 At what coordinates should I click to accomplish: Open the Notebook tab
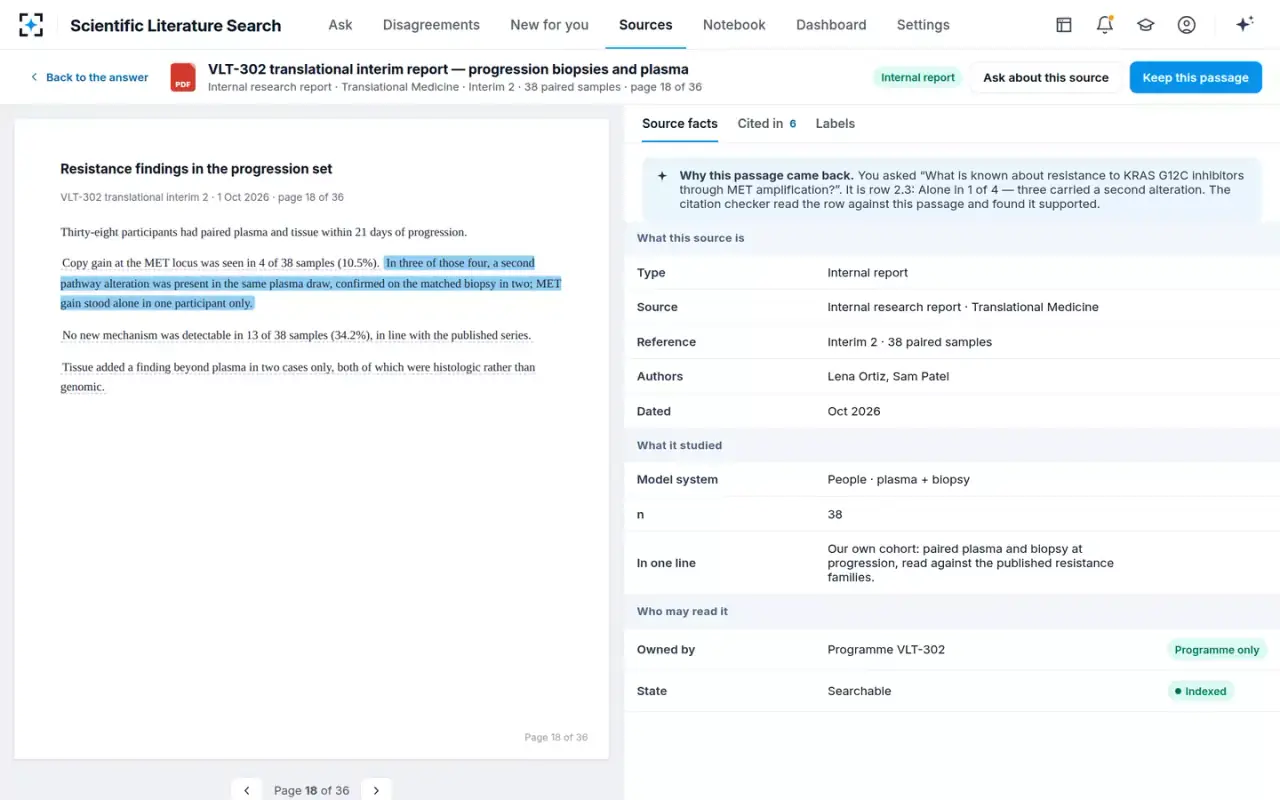(x=734, y=25)
